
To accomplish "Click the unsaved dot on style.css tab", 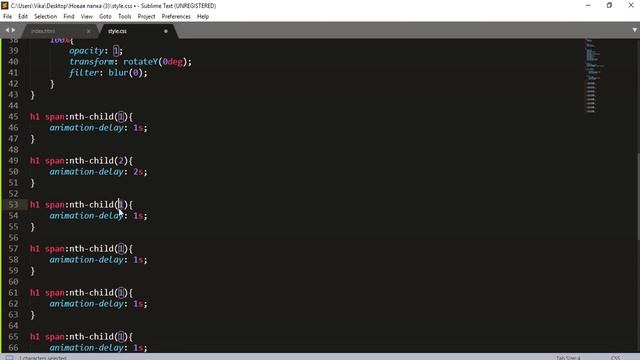I will pyautogui.click(x=166, y=31).
